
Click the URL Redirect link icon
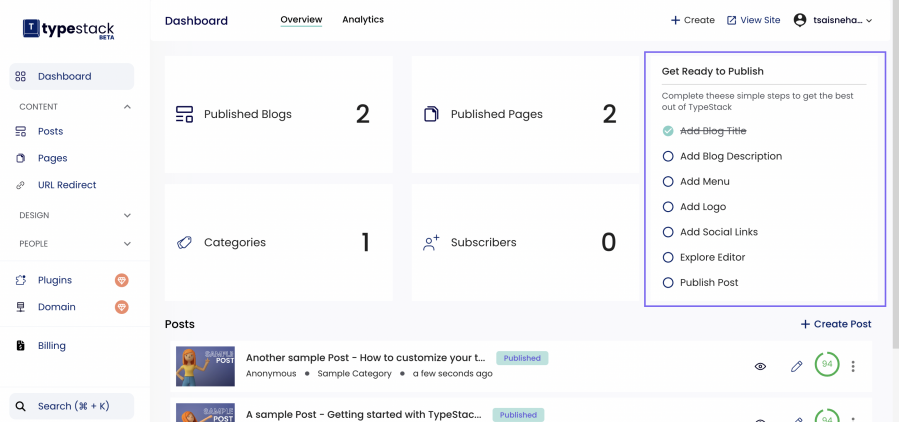[21, 185]
